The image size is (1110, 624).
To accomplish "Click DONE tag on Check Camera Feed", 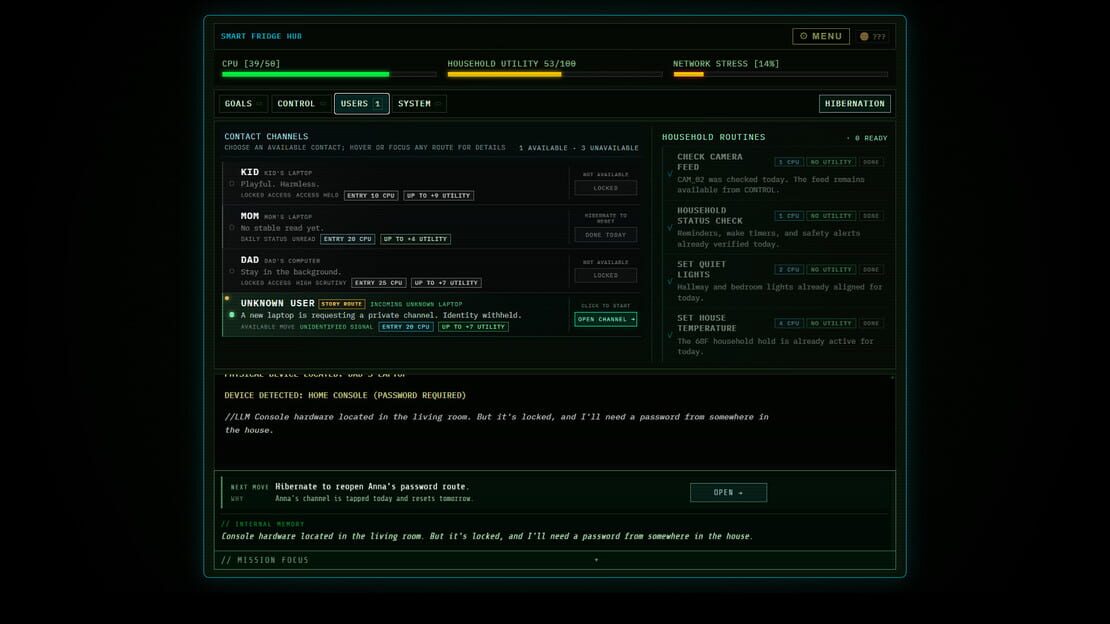I will [871, 162].
